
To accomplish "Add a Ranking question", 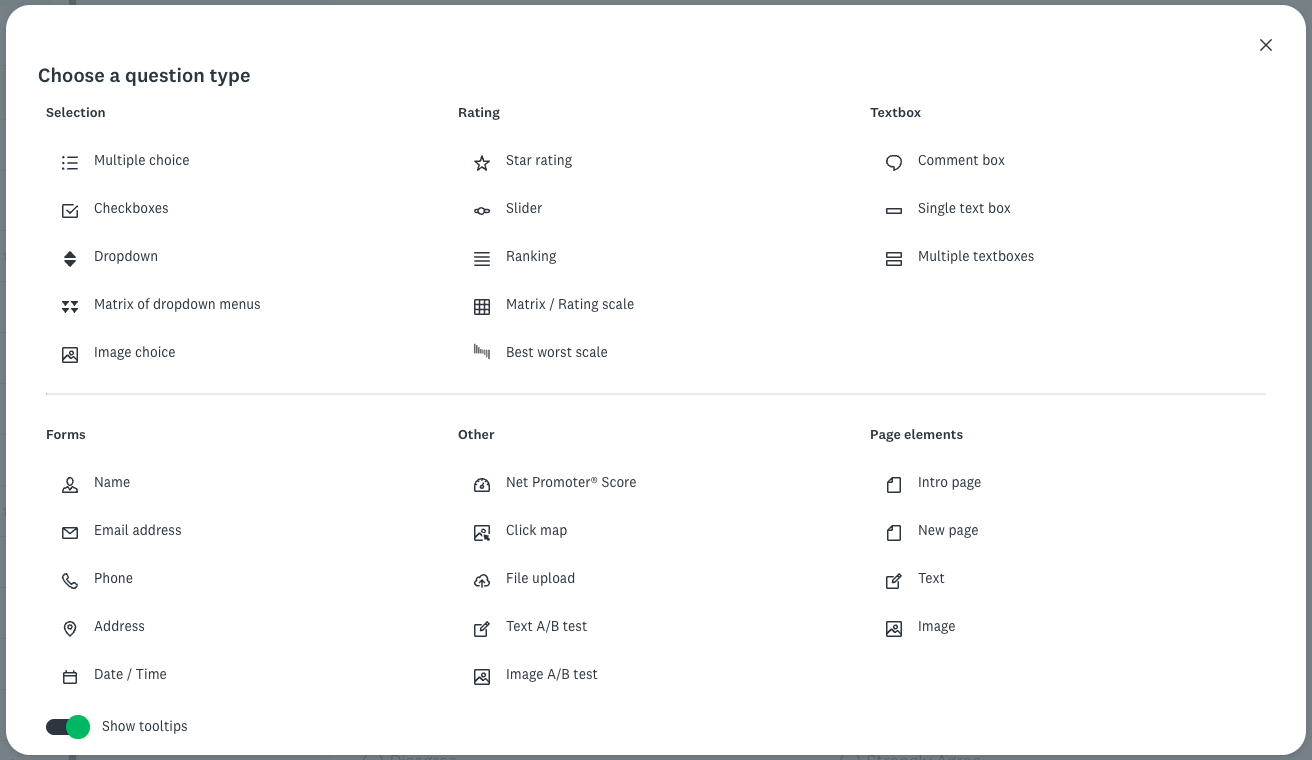I will coord(531,256).
